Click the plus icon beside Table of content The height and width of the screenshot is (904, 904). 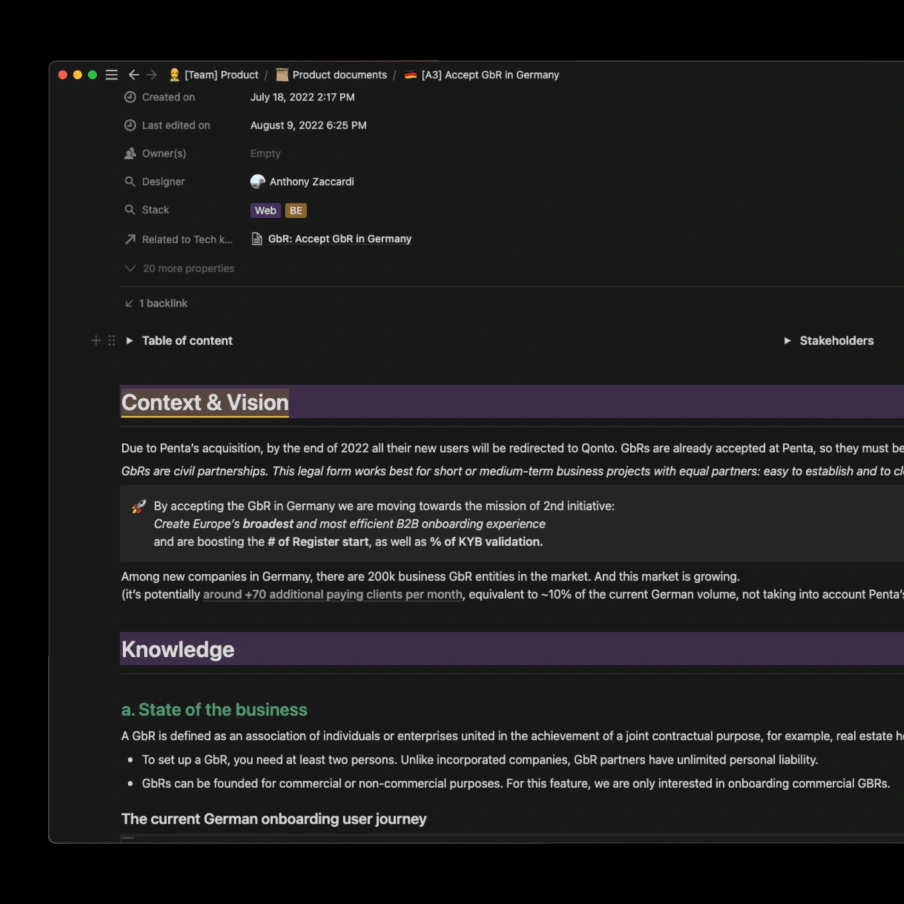pyautogui.click(x=96, y=341)
